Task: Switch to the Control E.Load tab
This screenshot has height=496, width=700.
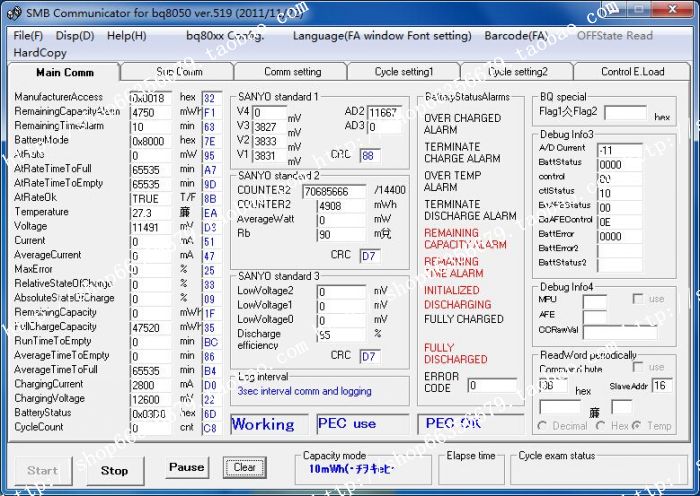Action: pyautogui.click(x=632, y=72)
